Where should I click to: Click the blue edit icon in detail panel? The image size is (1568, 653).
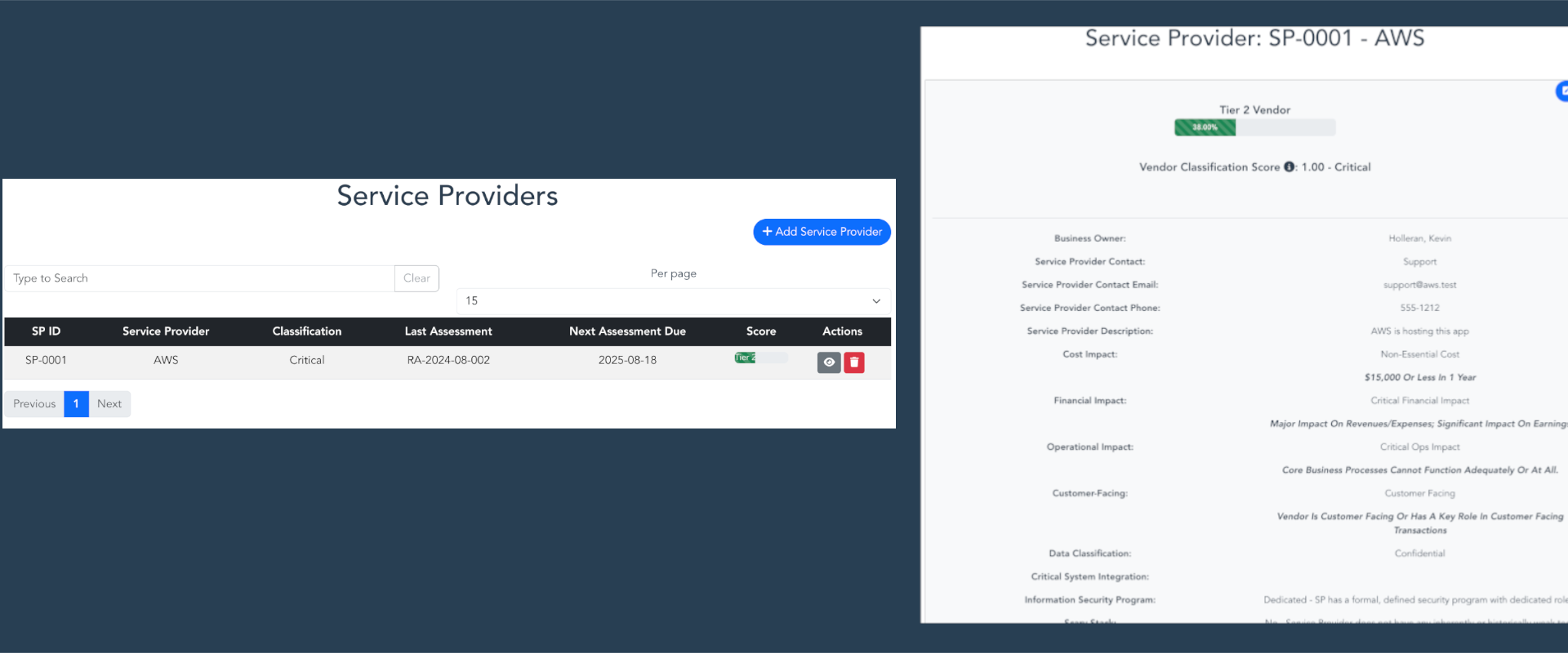pos(1562,91)
